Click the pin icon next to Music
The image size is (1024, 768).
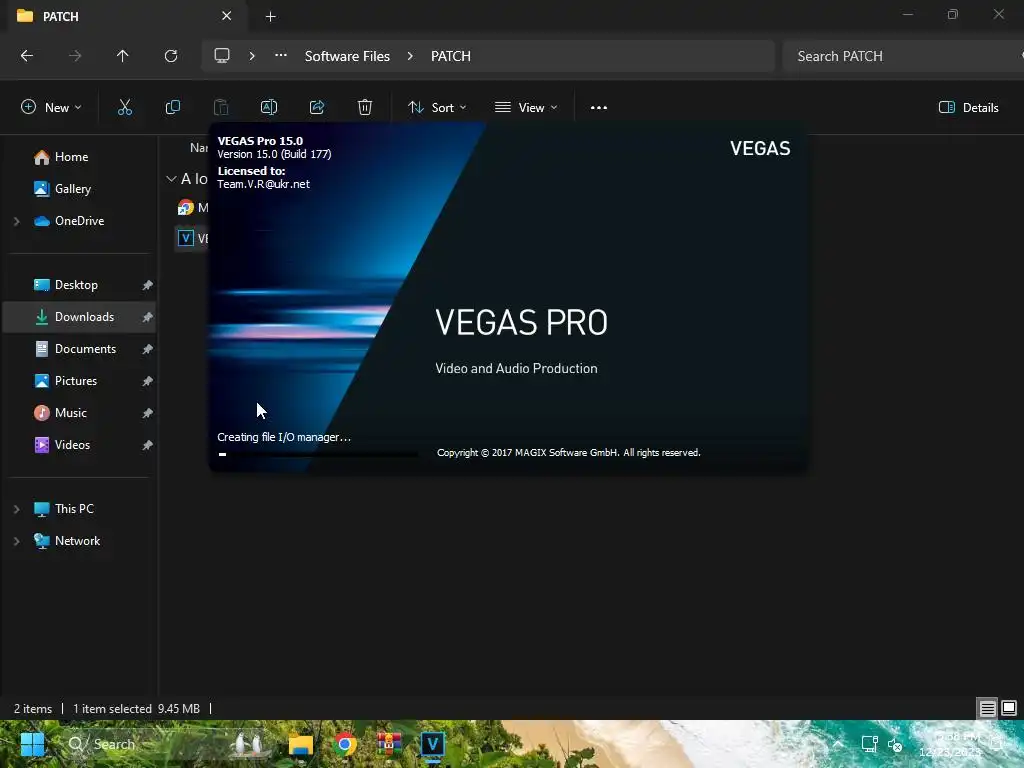148,413
